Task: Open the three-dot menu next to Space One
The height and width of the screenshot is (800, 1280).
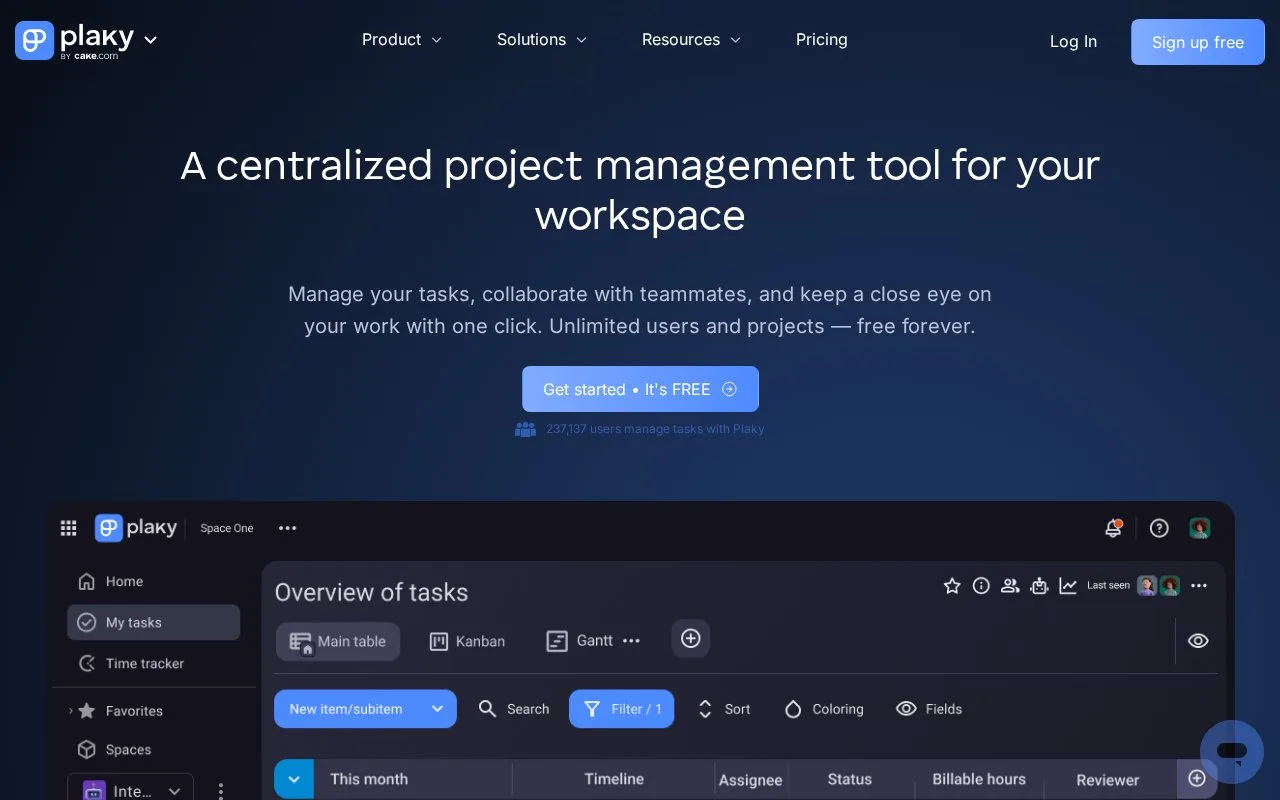Action: pos(288,528)
